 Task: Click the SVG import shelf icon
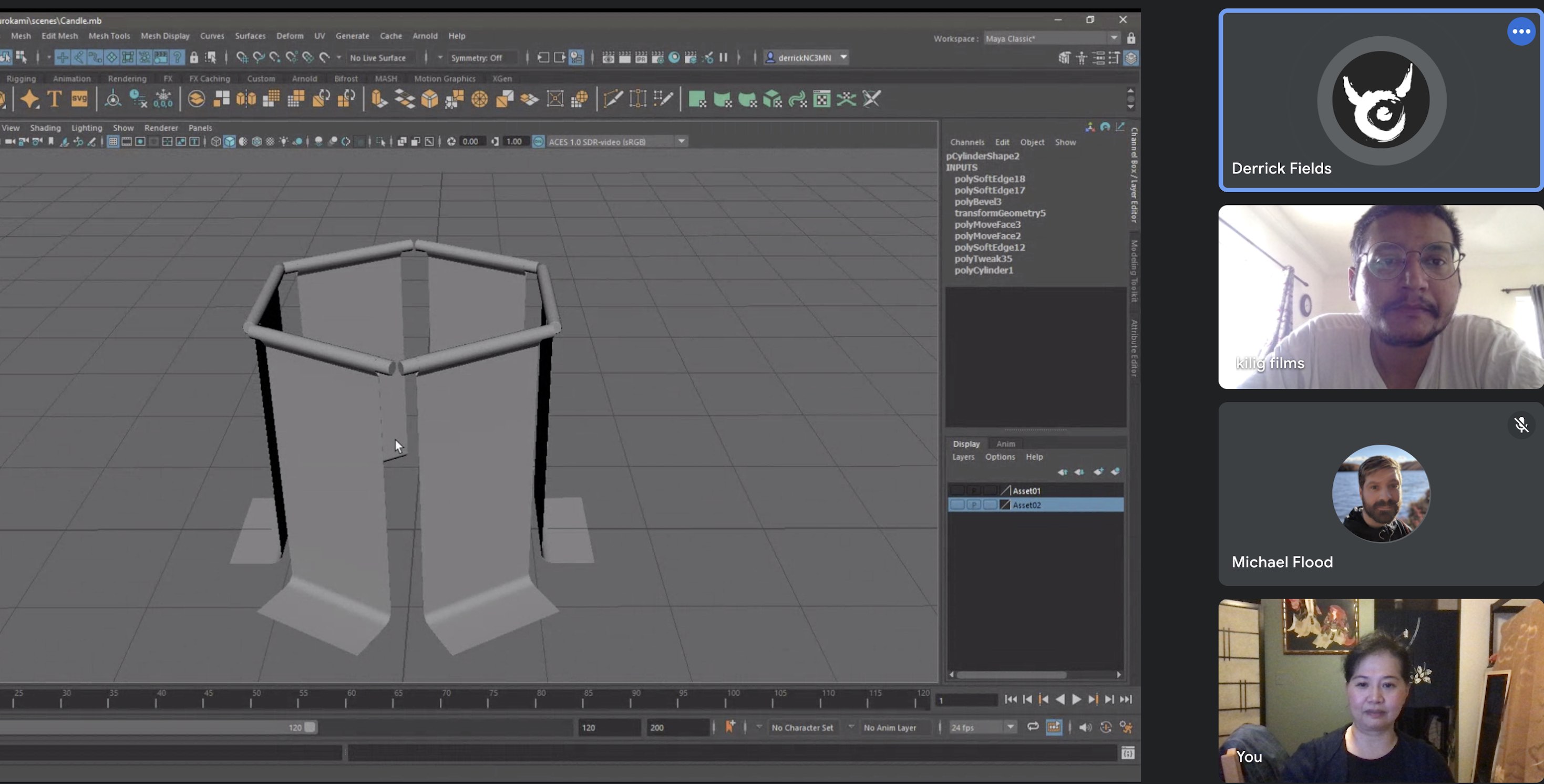point(80,99)
